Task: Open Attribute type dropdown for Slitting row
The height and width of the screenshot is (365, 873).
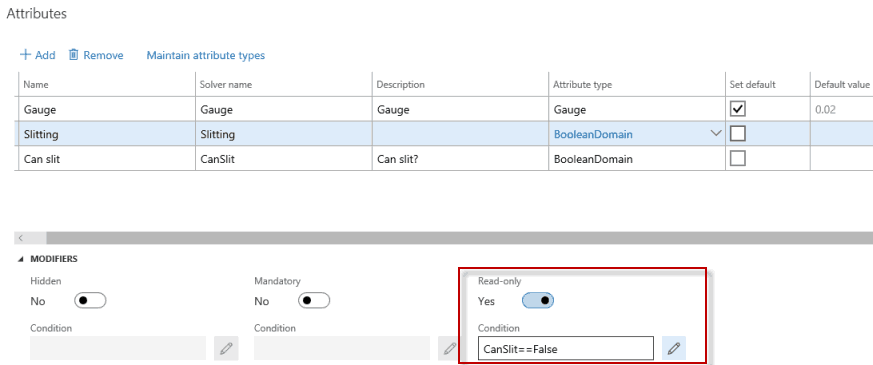Action: [715, 134]
